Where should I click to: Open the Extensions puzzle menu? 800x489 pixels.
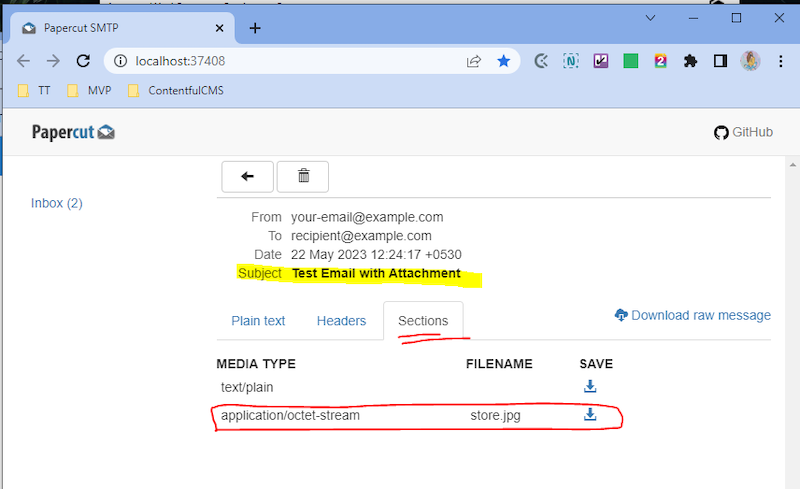pyautogui.click(x=690, y=61)
